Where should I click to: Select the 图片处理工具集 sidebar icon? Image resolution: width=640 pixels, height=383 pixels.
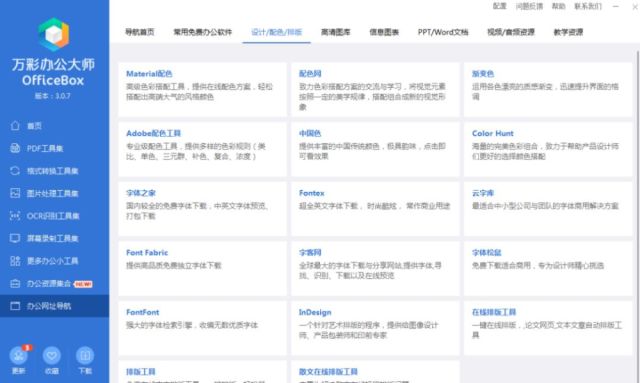tap(15, 193)
